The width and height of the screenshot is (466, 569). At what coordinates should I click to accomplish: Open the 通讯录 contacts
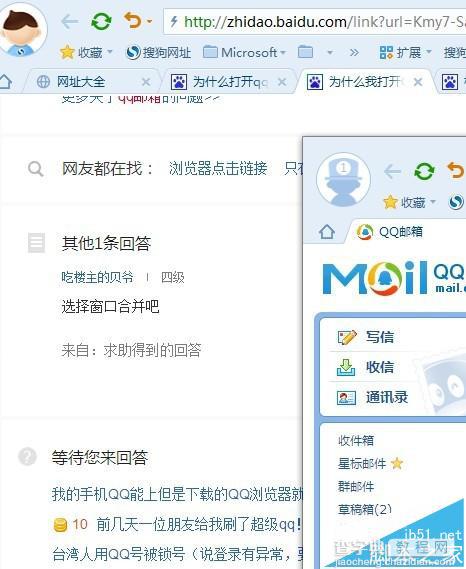tap(372, 397)
